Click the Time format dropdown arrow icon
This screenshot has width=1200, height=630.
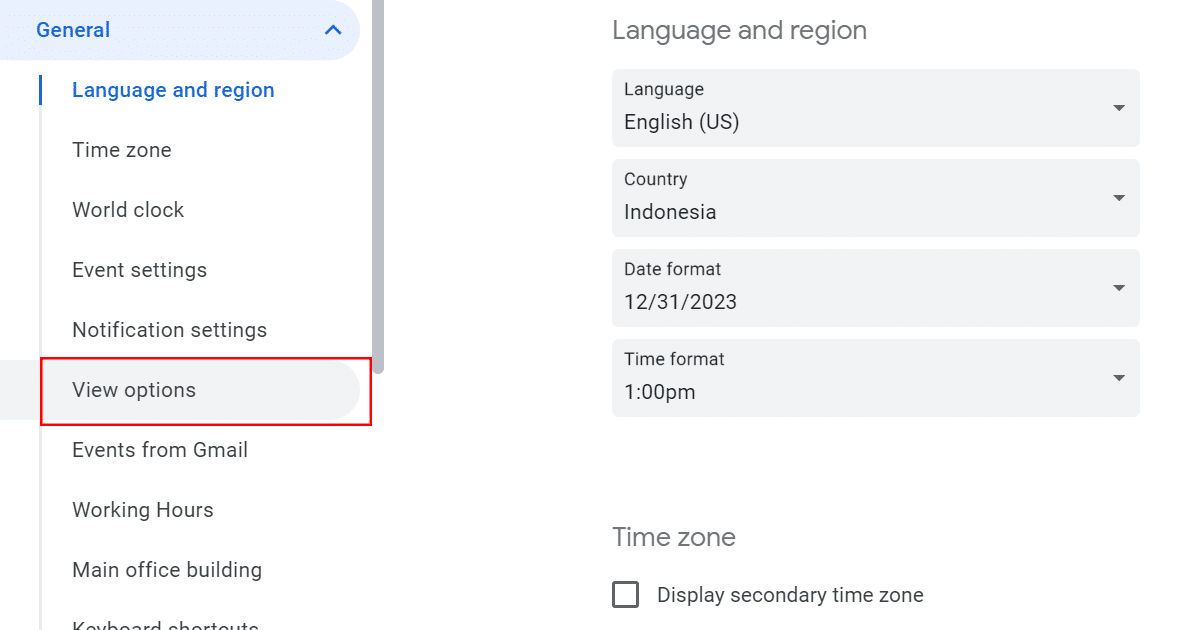click(1119, 378)
